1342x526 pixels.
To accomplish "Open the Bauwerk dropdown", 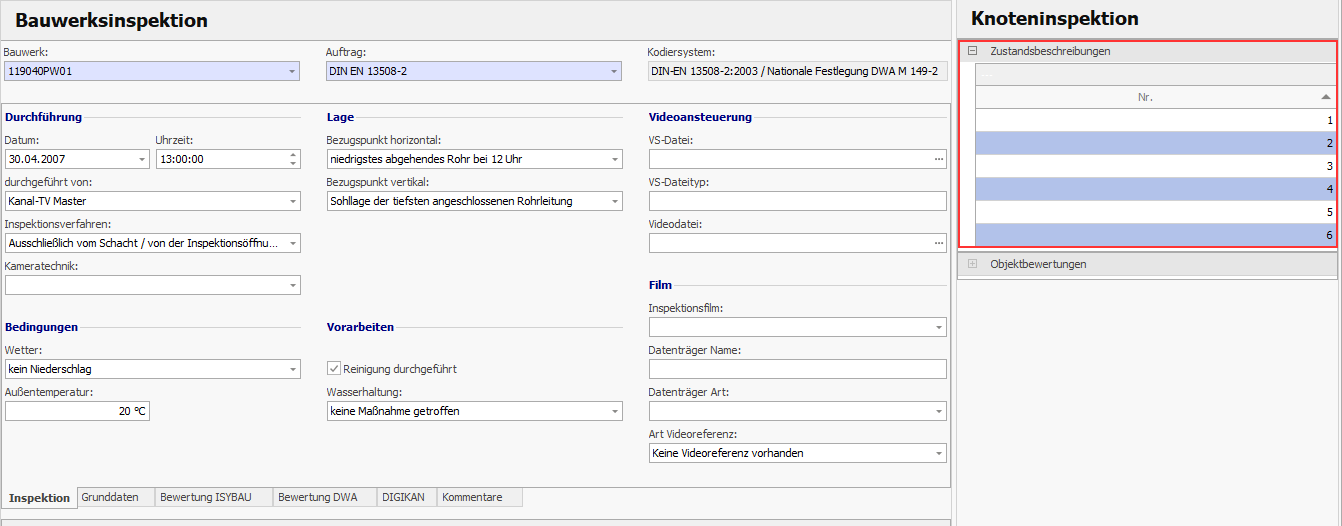I will (x=291, y=72).
